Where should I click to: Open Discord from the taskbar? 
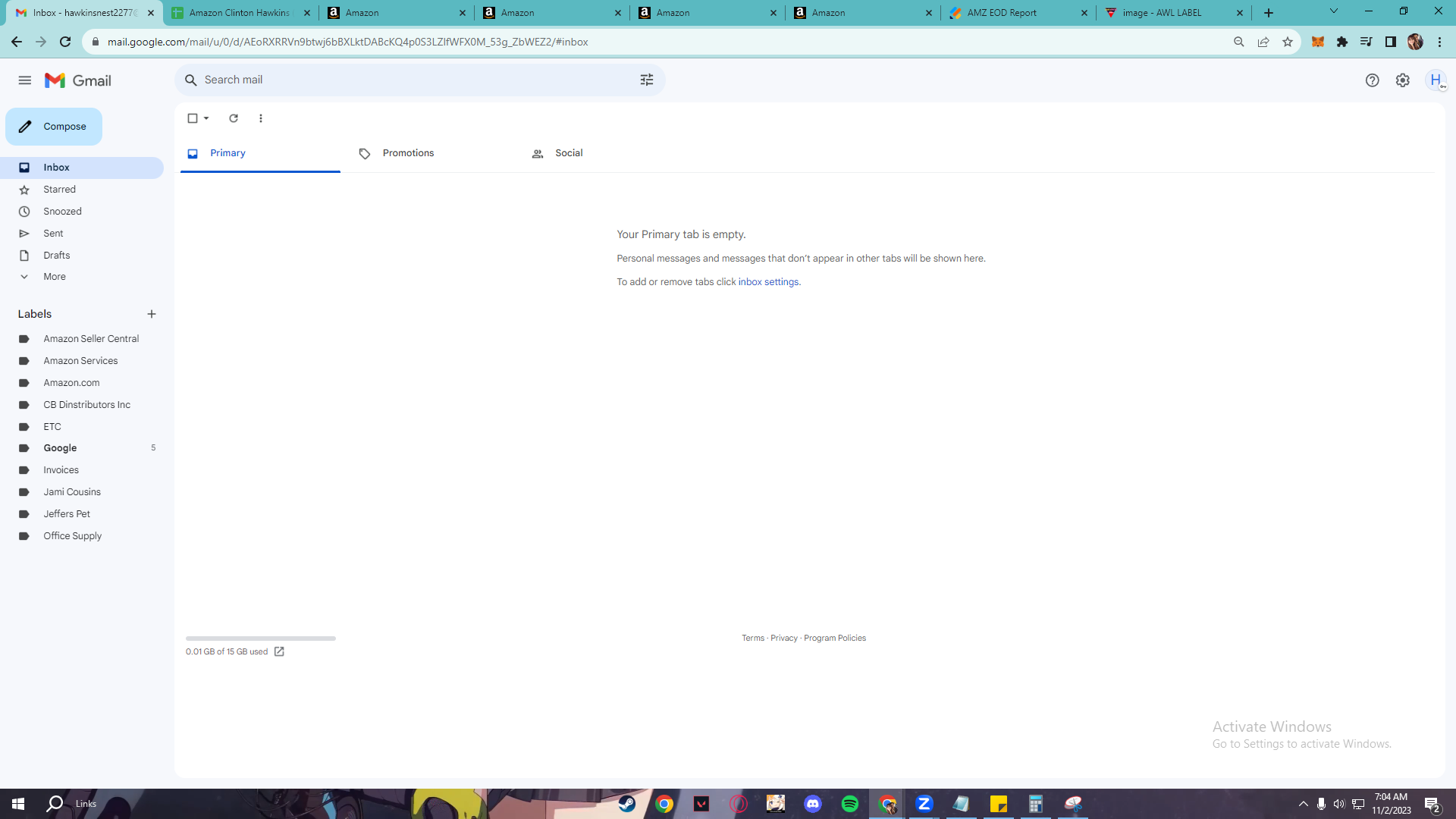click(x=813, y=804)
